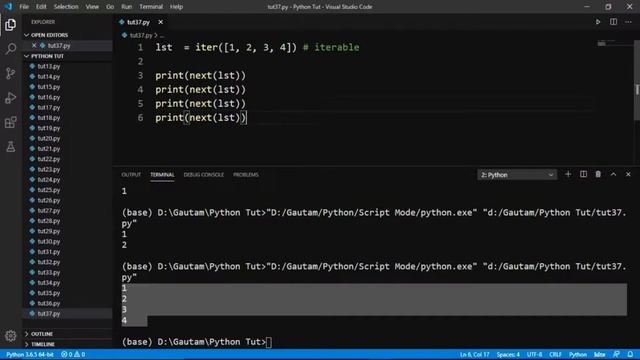640x360 pixels.
Task: Close the terminal panel
Action: pyautogui.click(x=628, y=174)
